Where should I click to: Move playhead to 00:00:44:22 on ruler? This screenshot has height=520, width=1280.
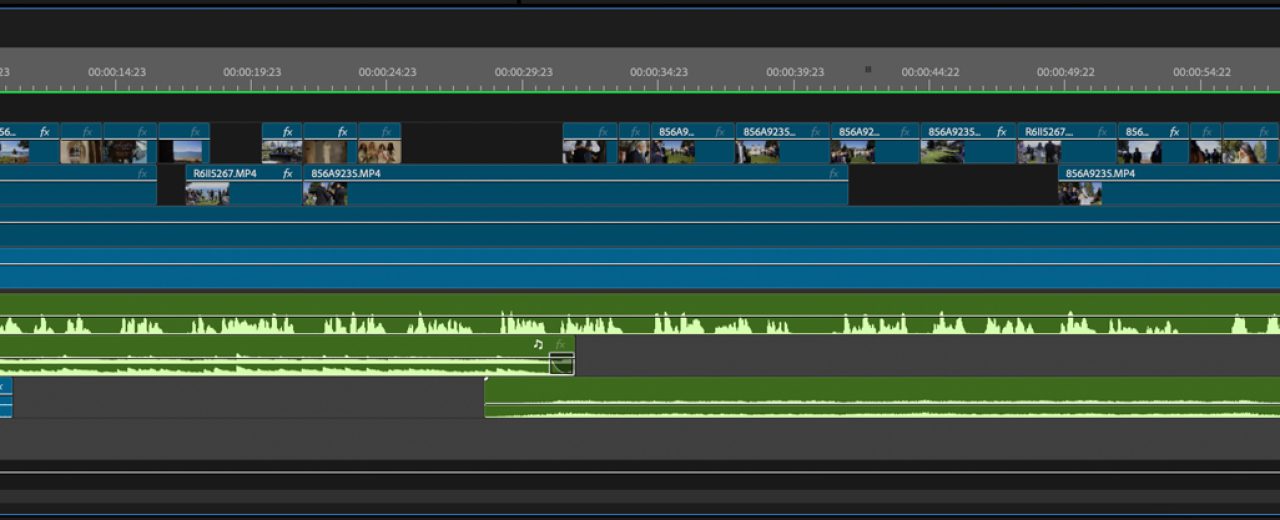(930, 72)
